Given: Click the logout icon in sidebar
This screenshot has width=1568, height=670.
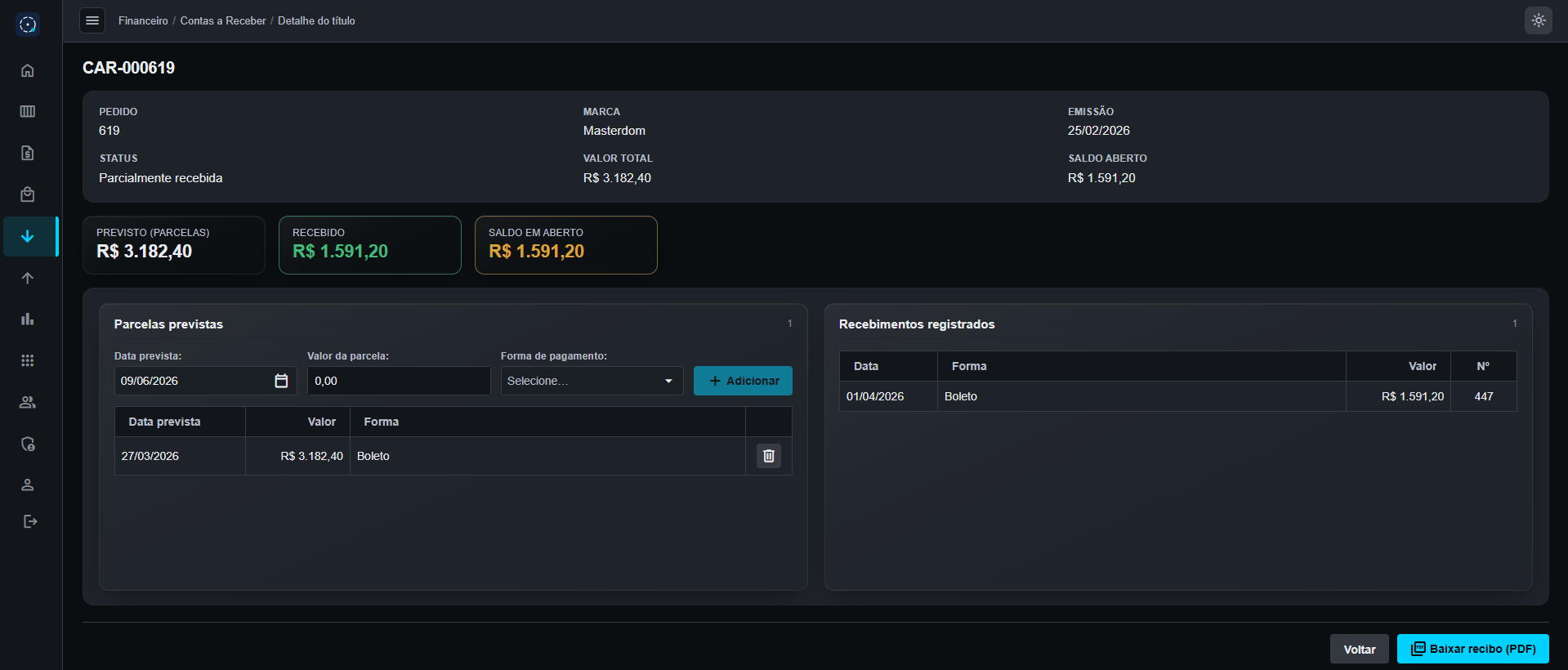Looking at the screenshot, I should pyautogui.click(x=30, y=521).
